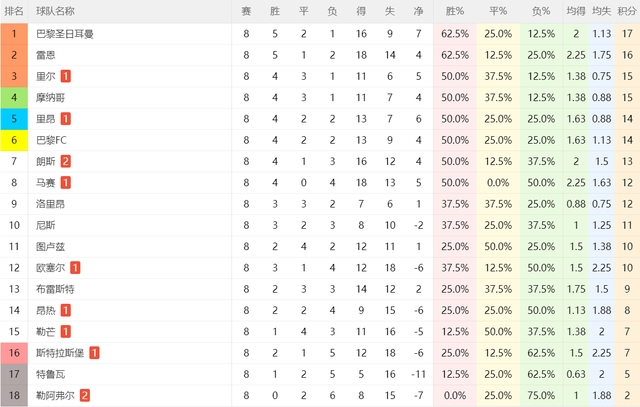Click the 排名 column header
The width and height of the screenshot is (640, 407).
click(x=14, y=11)
